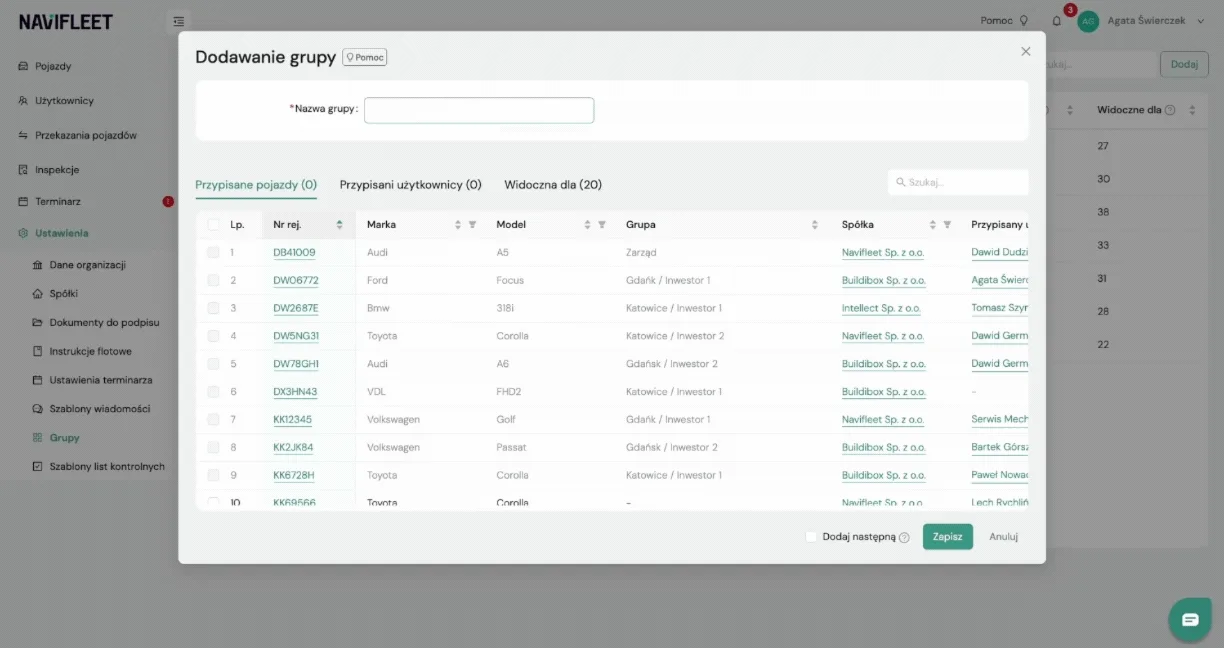
Task: Click the Przekazania pojazdów sidebar icon
Action: pos(23,135)
